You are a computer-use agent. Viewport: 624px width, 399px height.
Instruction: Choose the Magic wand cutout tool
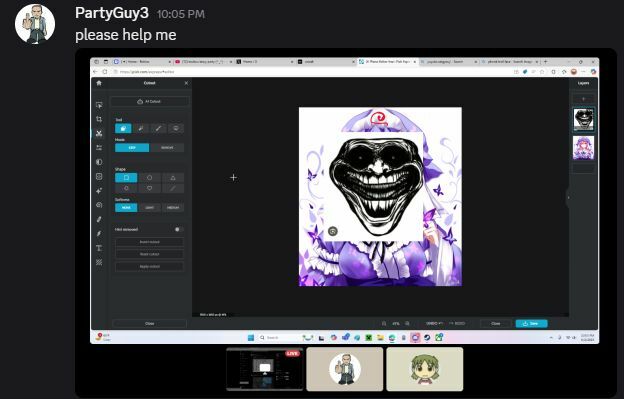click(141, 128)
